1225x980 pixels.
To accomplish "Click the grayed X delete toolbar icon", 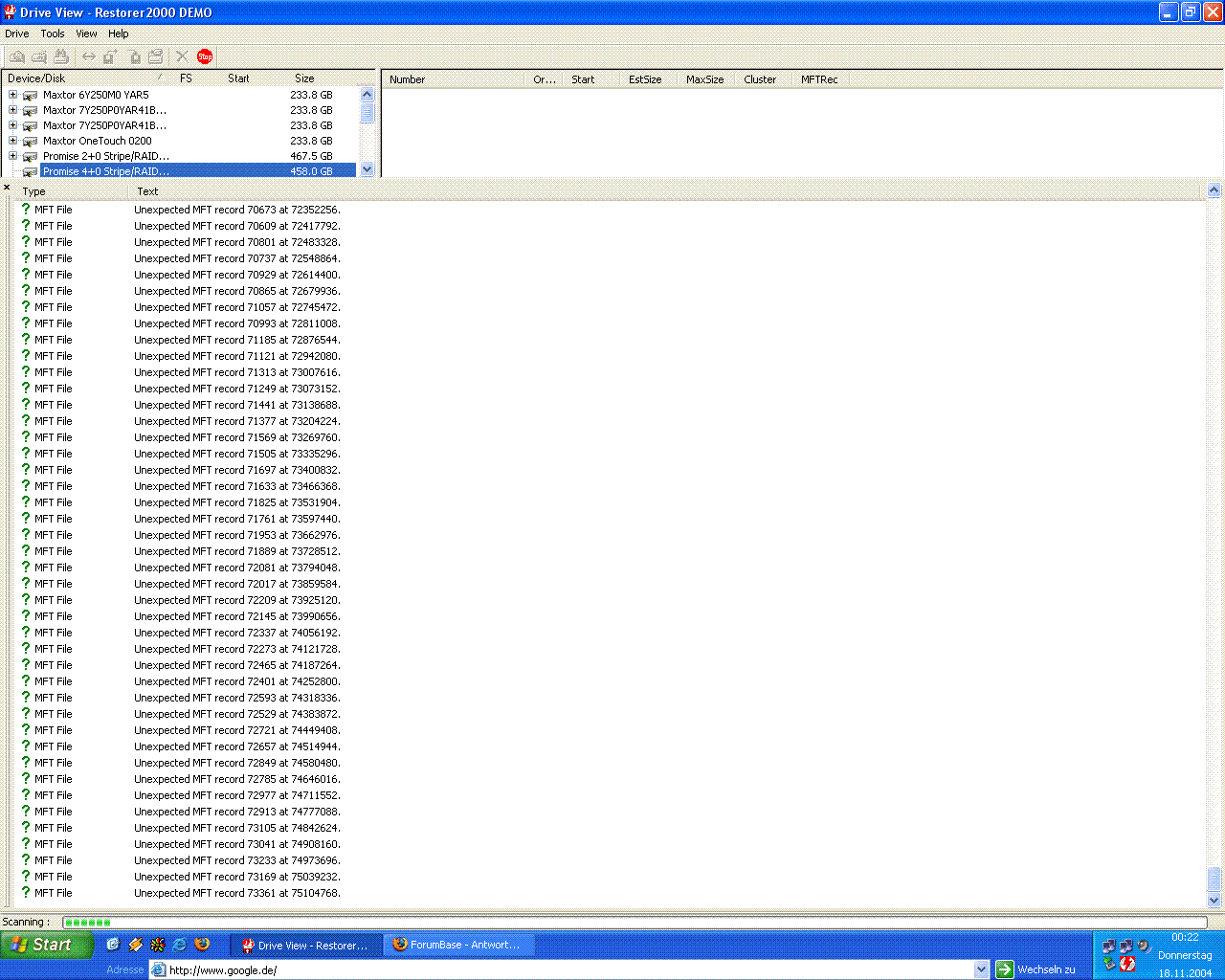I will click(x=182, y=56).
